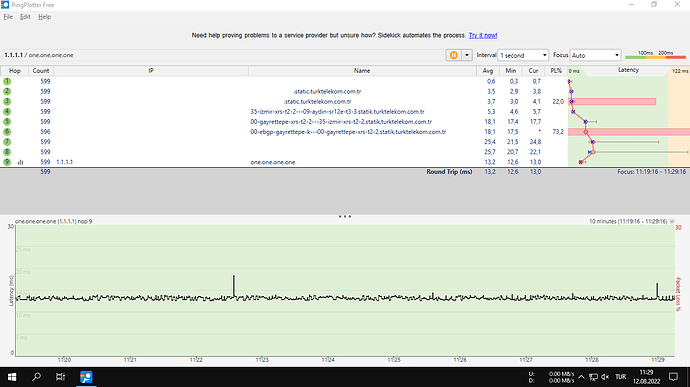
Task: Select the green hop 6 circle icon
Action: tap(7, 132)
